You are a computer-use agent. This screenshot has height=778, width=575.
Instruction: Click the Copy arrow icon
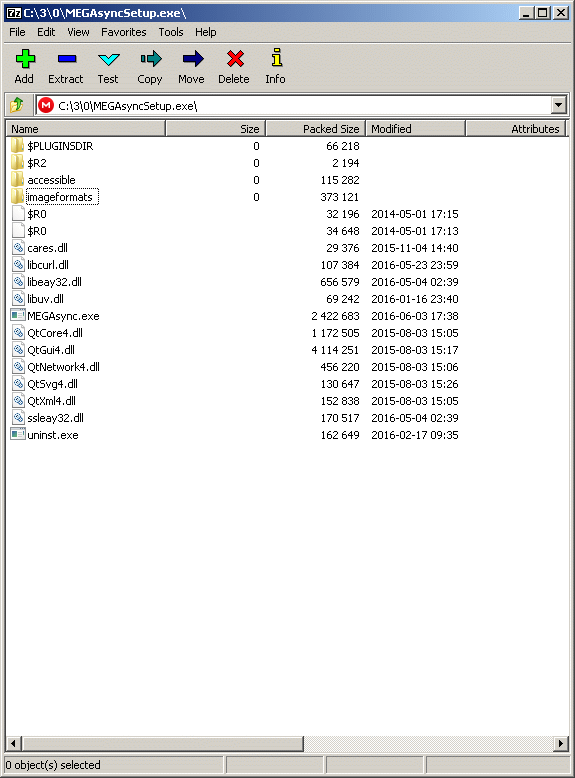(x=150, y=59)
